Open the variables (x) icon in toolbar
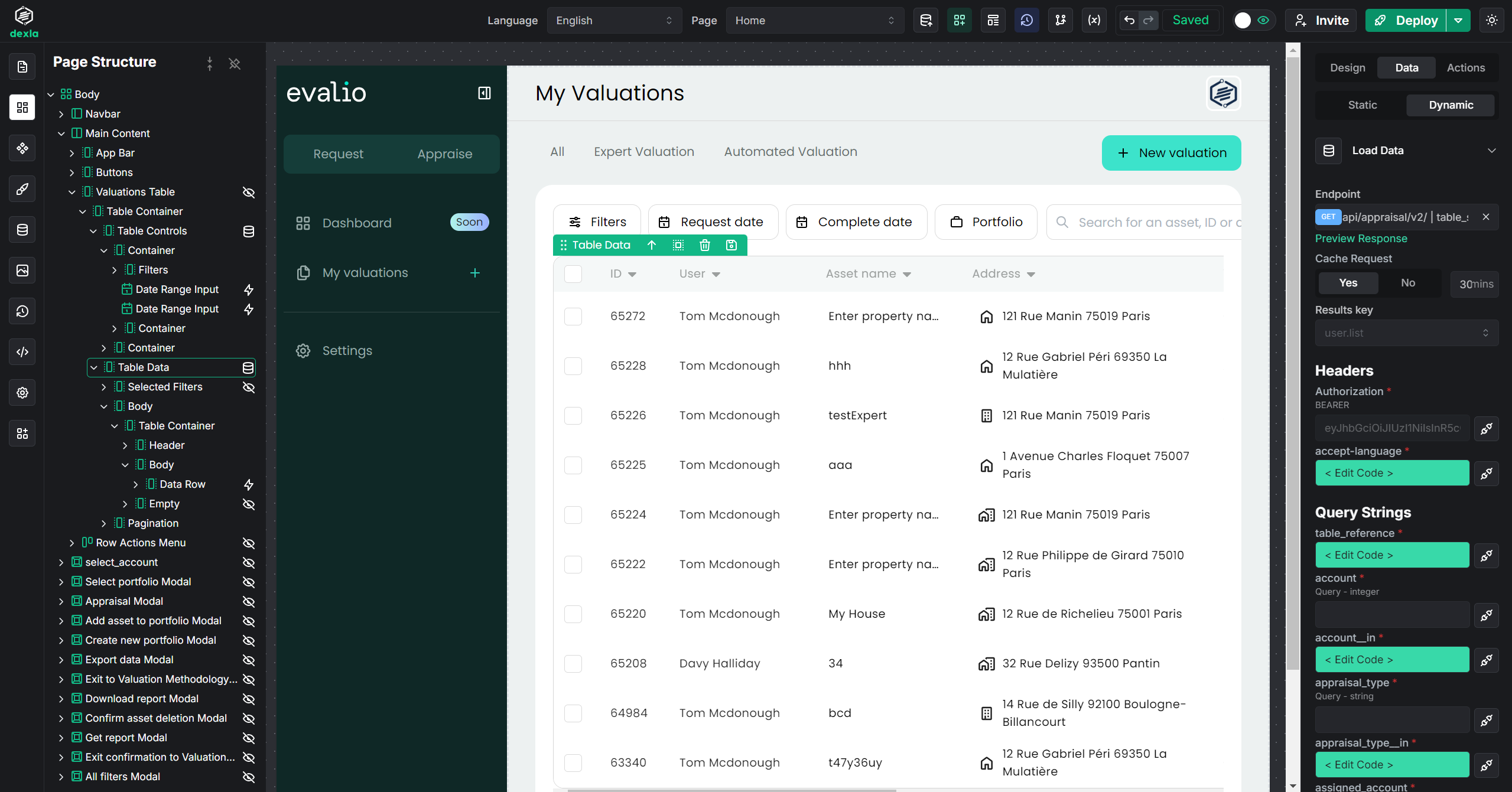 (1094, 21)
